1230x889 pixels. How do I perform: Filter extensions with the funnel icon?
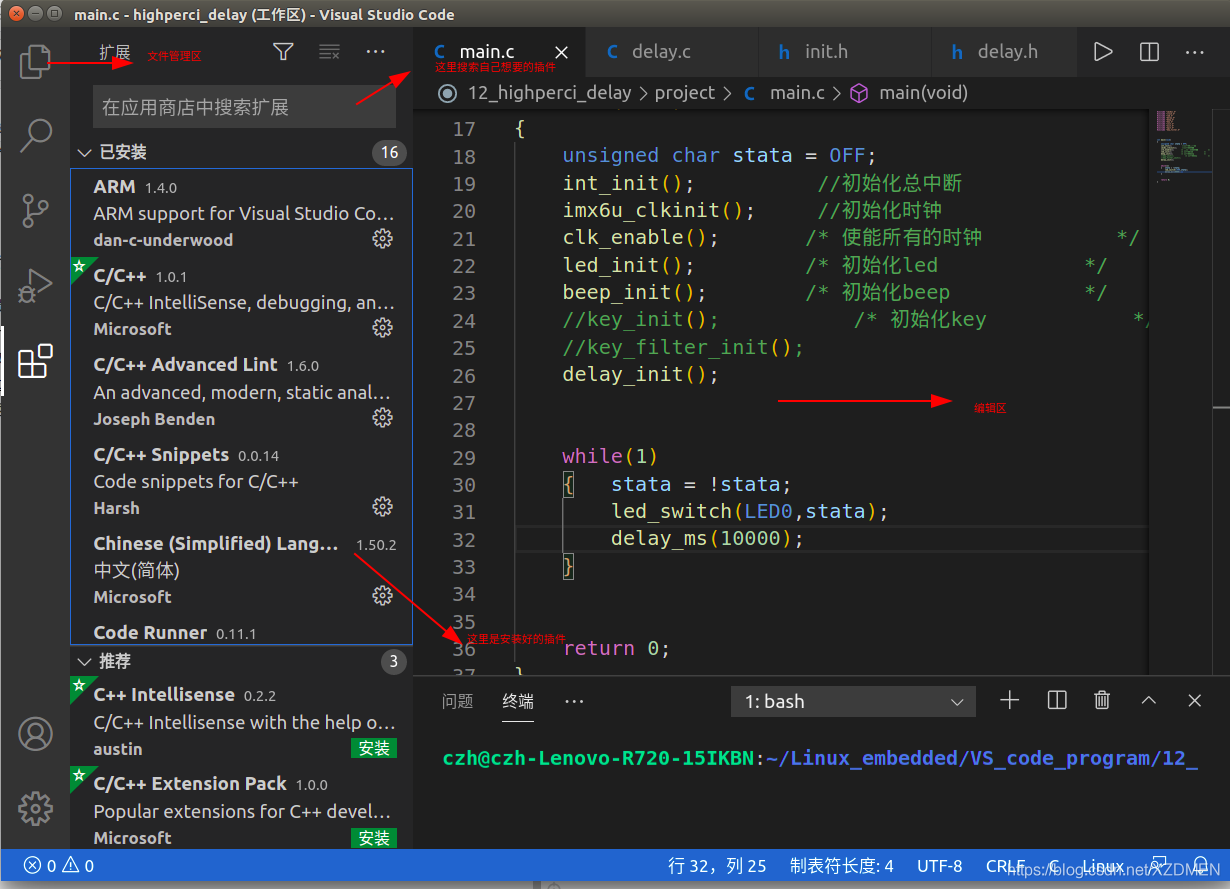coord(283,52)
